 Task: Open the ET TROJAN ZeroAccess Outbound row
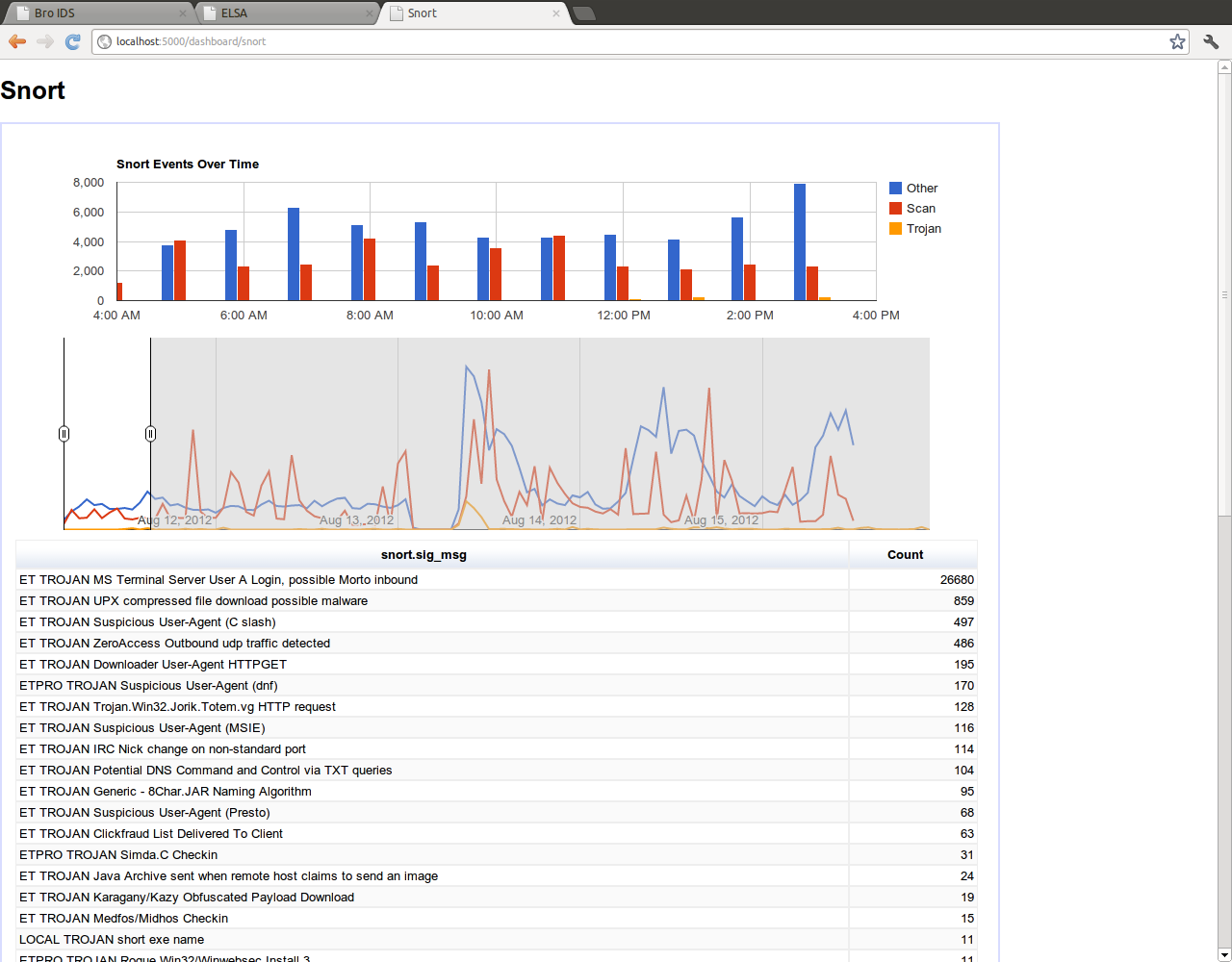pyautogui.click(x=175, y=643)
